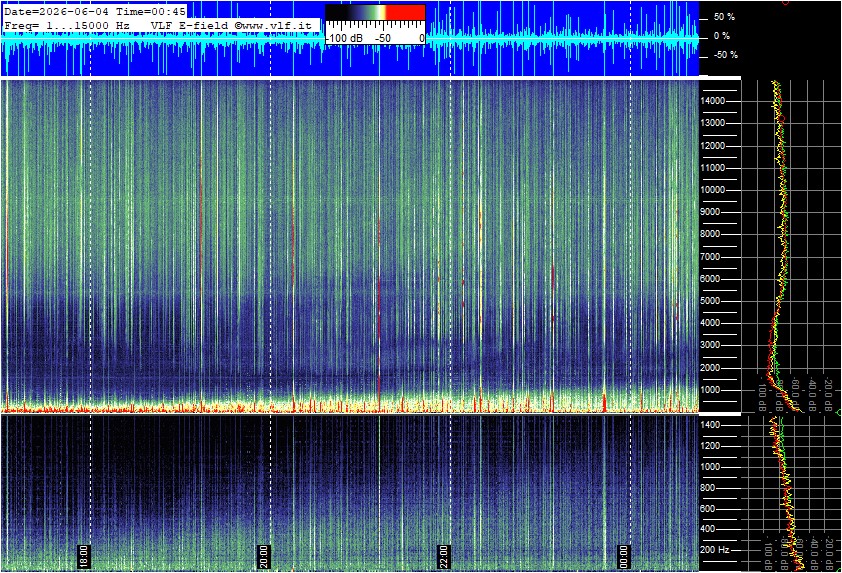Click the 20:00 time marker
Screen dimensions: 842x573
click(264, 556)
